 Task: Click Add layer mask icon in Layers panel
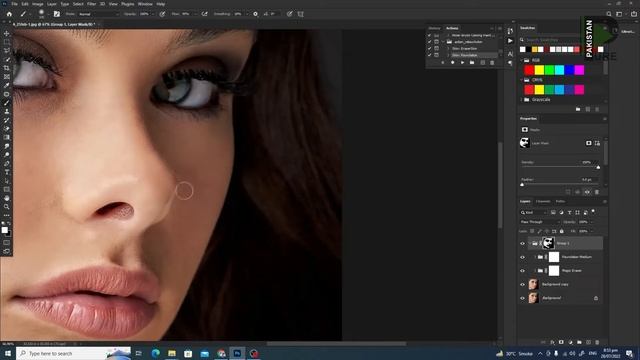[x=561, y=342]
